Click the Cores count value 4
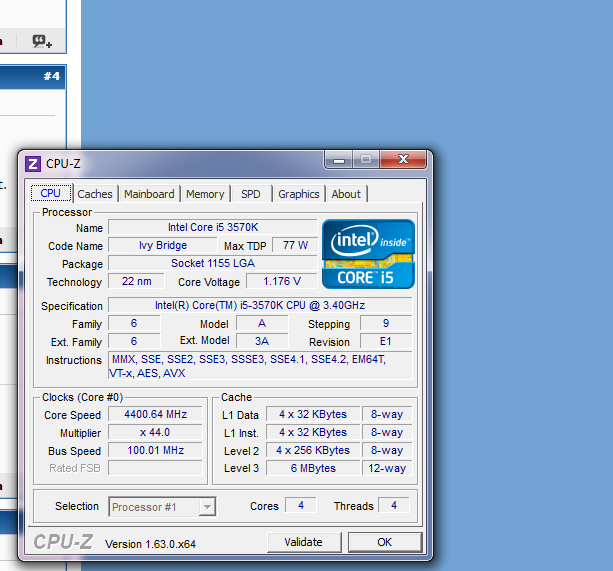 pyautogui.click(x=301, y=505)
